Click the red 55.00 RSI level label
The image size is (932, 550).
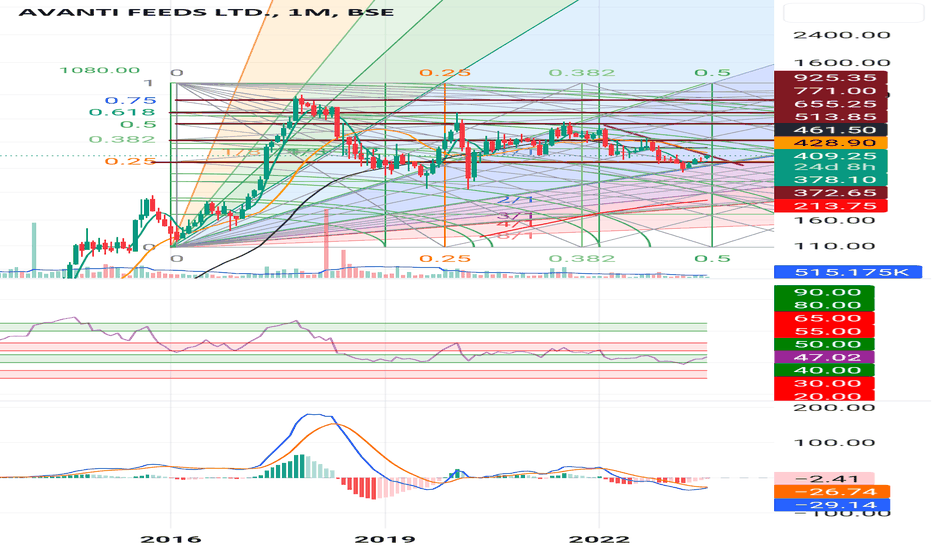(x=824, y=331)
